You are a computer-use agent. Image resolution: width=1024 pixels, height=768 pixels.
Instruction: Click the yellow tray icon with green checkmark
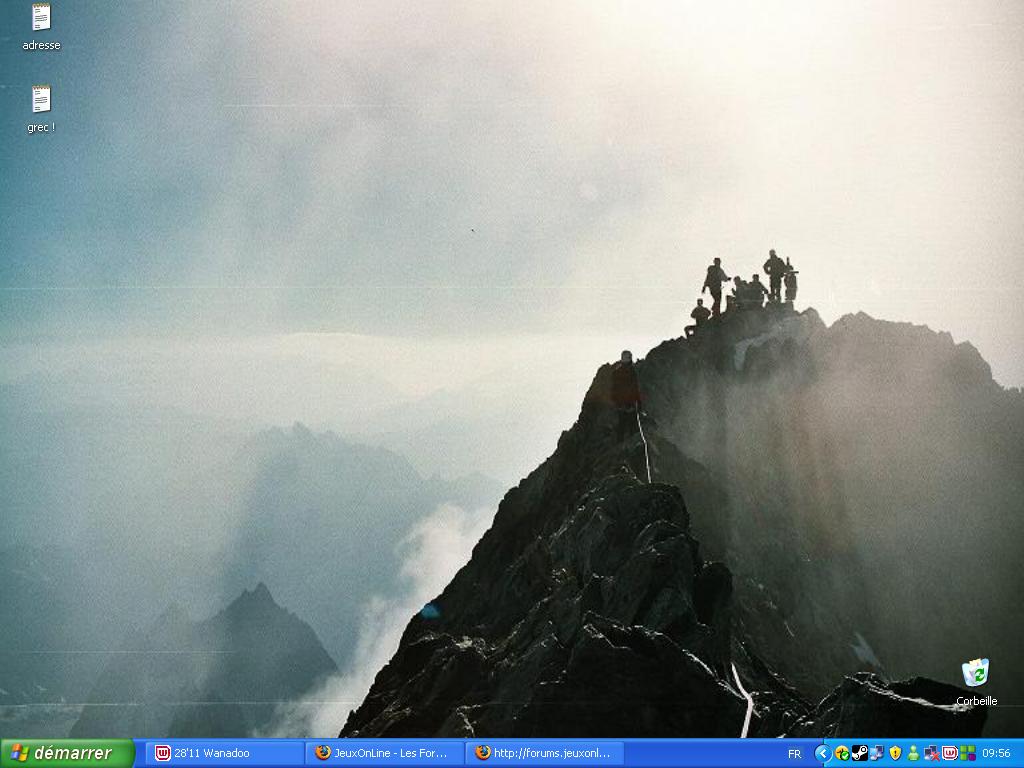tap(842, 754)
